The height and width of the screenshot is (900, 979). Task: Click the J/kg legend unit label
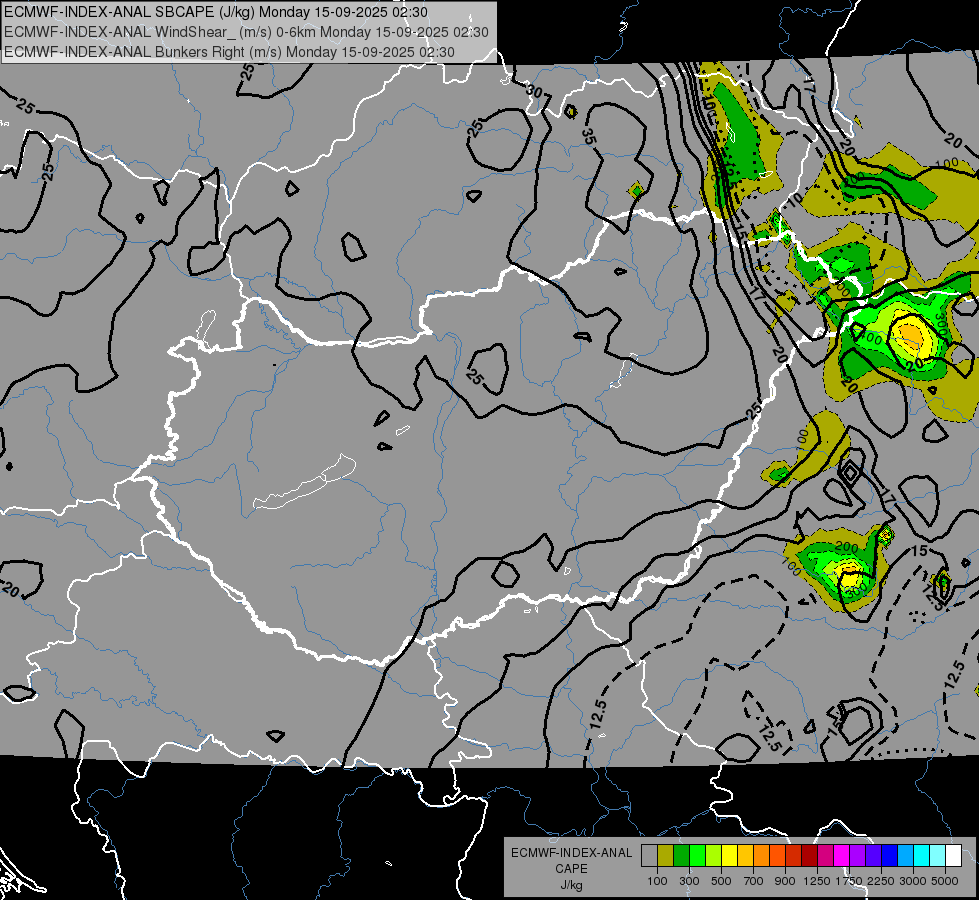coord(571,885)
